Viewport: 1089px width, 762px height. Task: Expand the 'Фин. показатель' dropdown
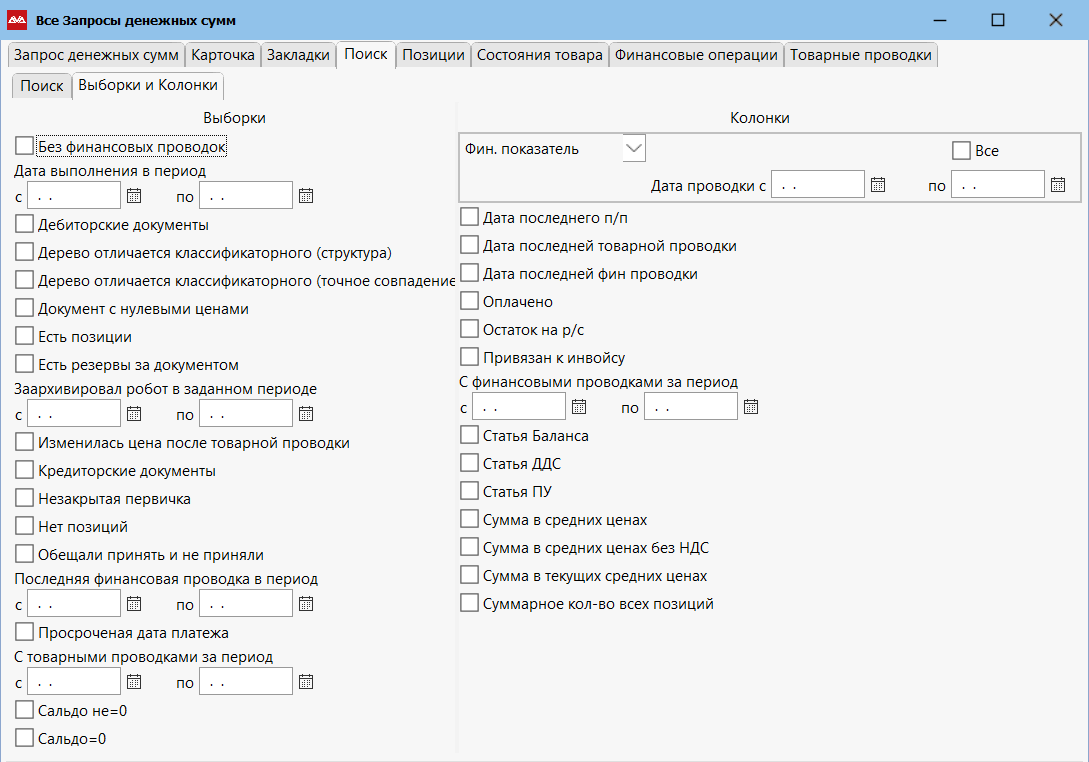633,149
